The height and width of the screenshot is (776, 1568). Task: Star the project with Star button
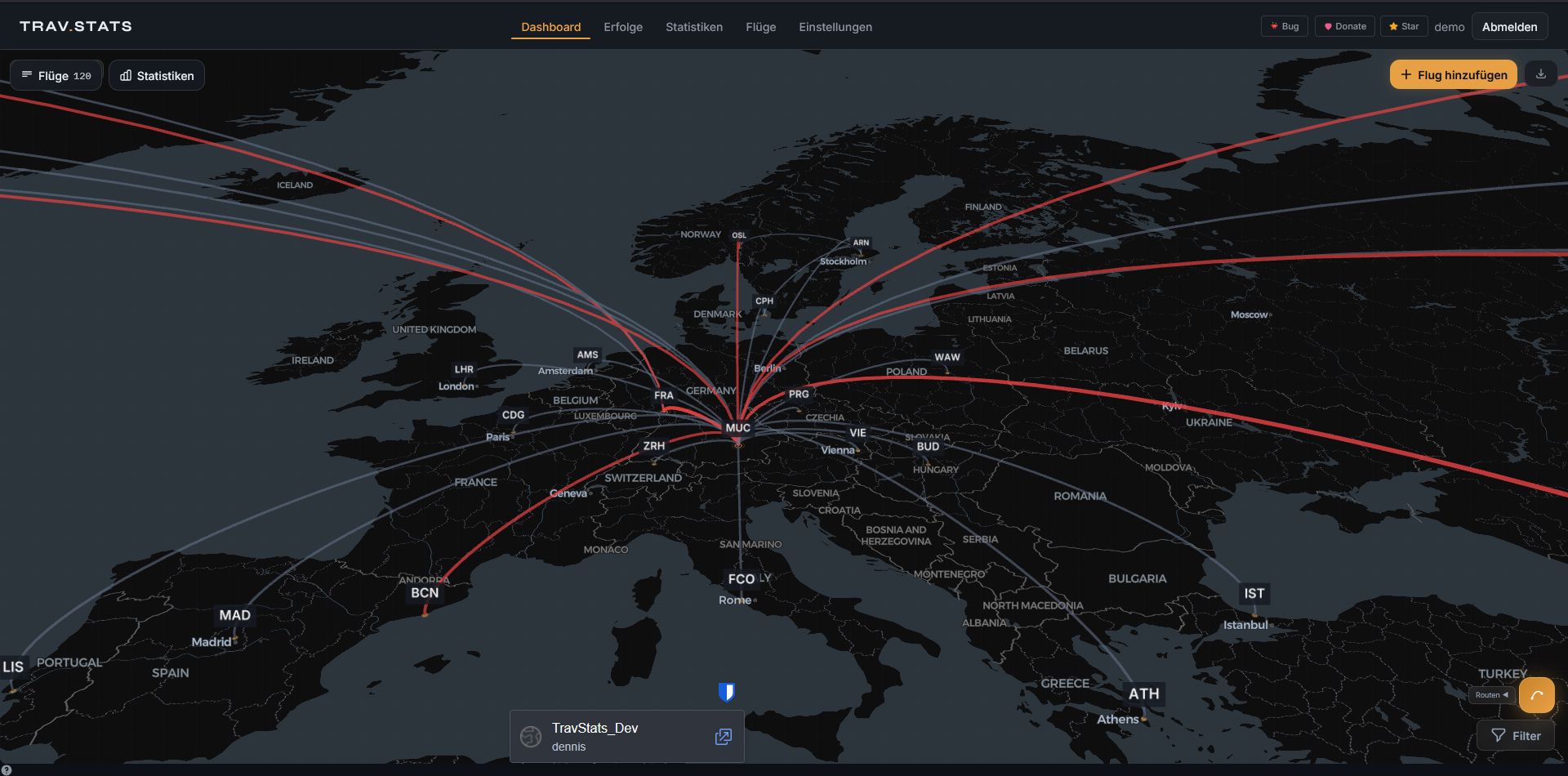[1403, 26]
